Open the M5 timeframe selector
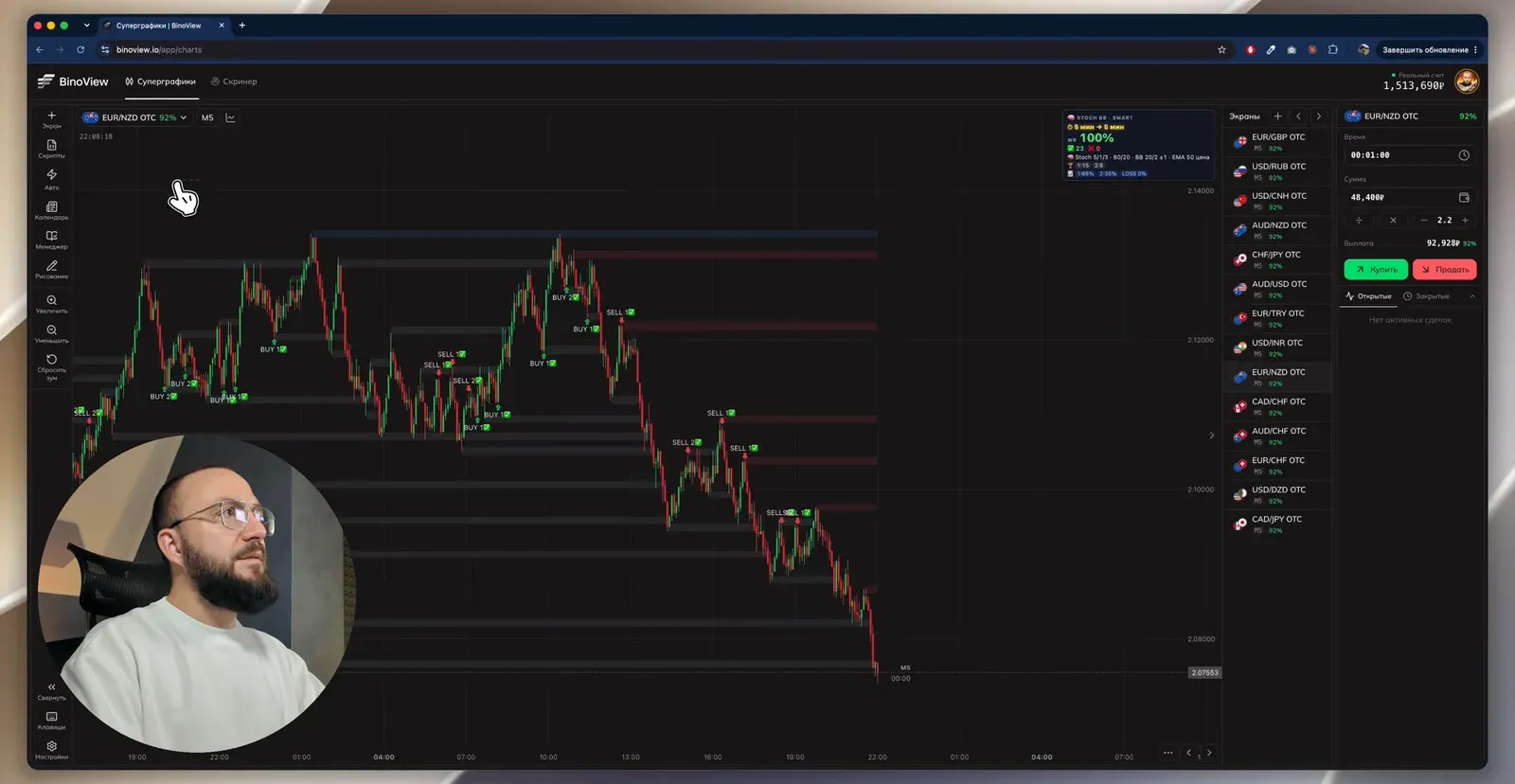 (x=207, y=117)
